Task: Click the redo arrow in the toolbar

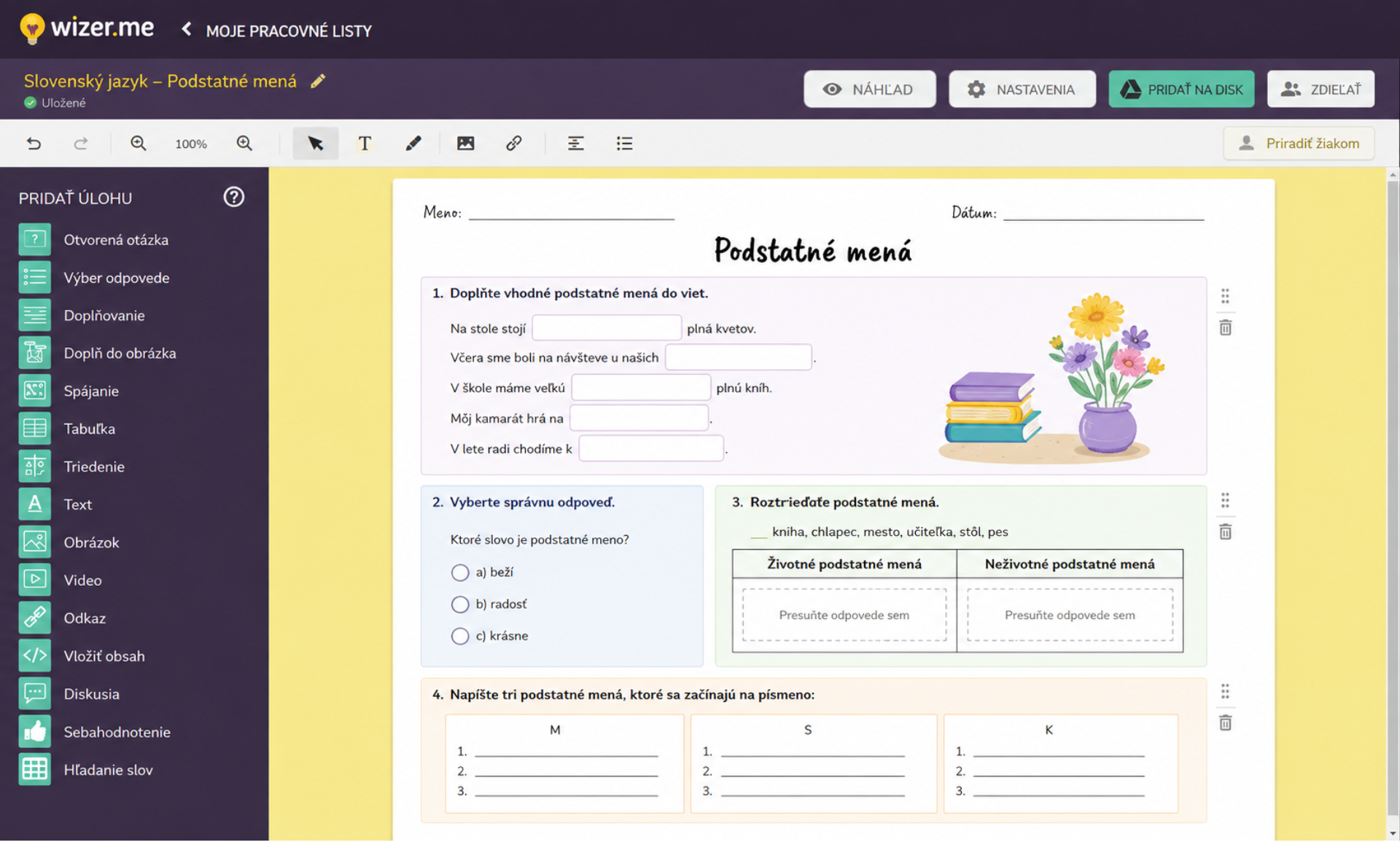Action: [81, 144]
